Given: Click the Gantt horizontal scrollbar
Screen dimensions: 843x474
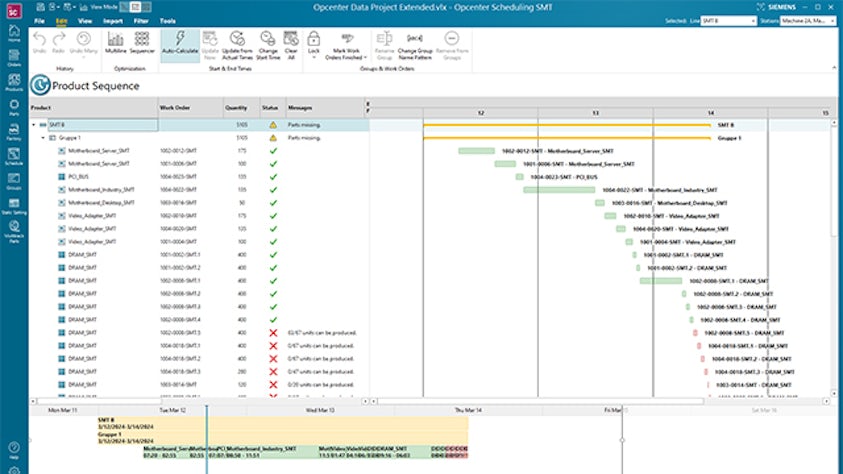Looking at the screenshot, I should 538,401.
